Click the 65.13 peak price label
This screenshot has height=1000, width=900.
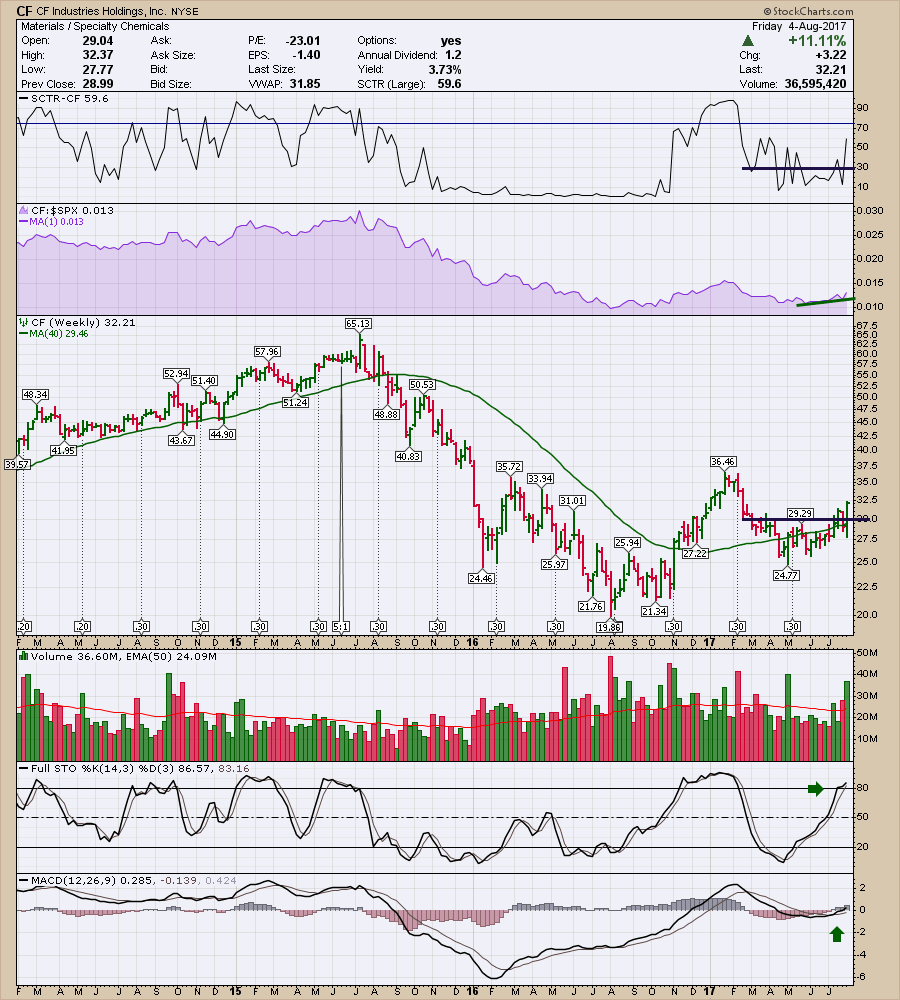coord(358,324)
